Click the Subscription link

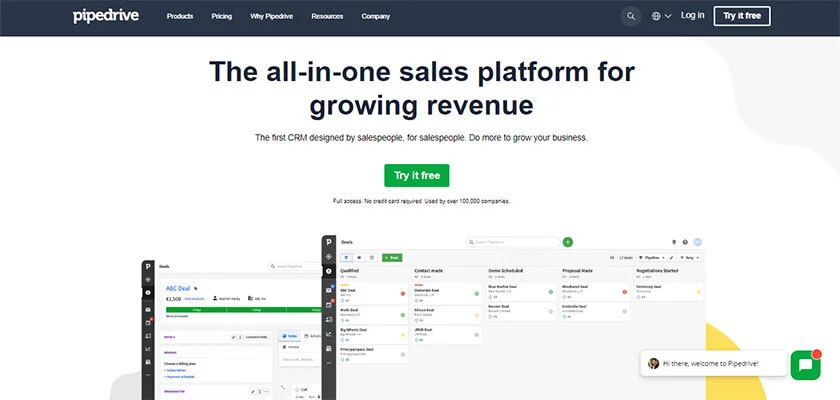point(176,370)
